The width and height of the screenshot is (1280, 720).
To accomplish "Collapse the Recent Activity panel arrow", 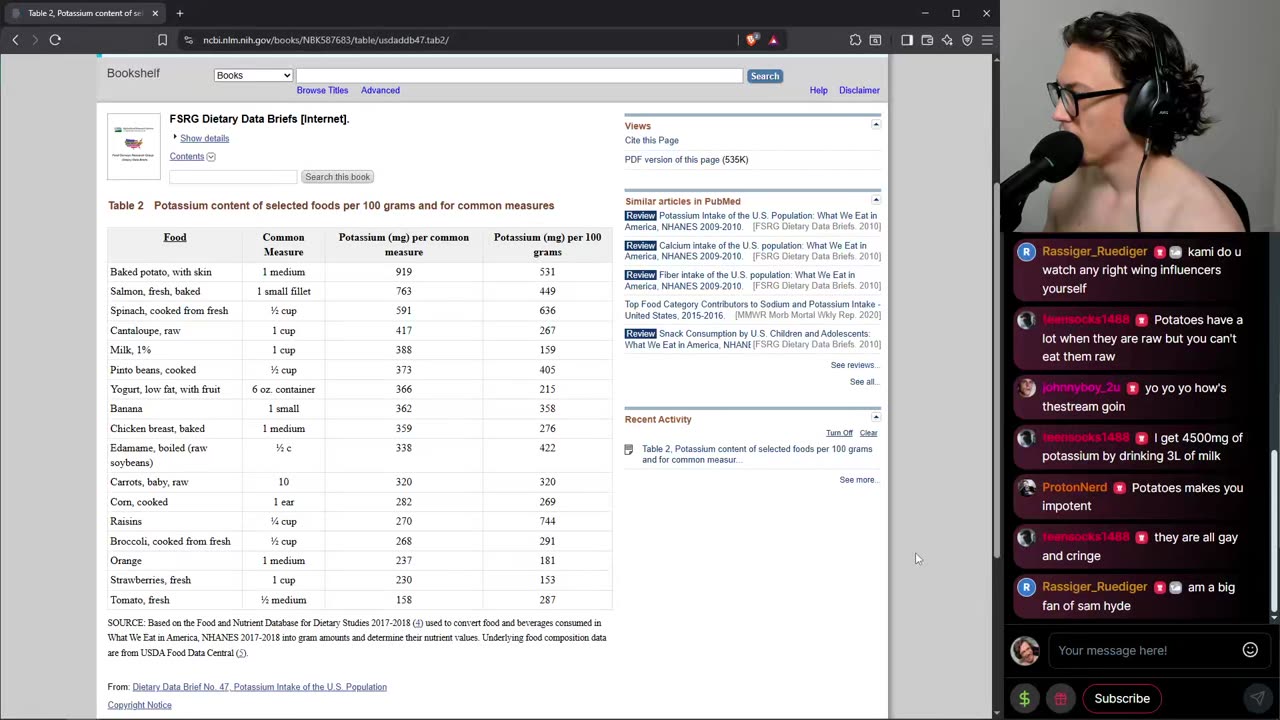I will point(876,418).
